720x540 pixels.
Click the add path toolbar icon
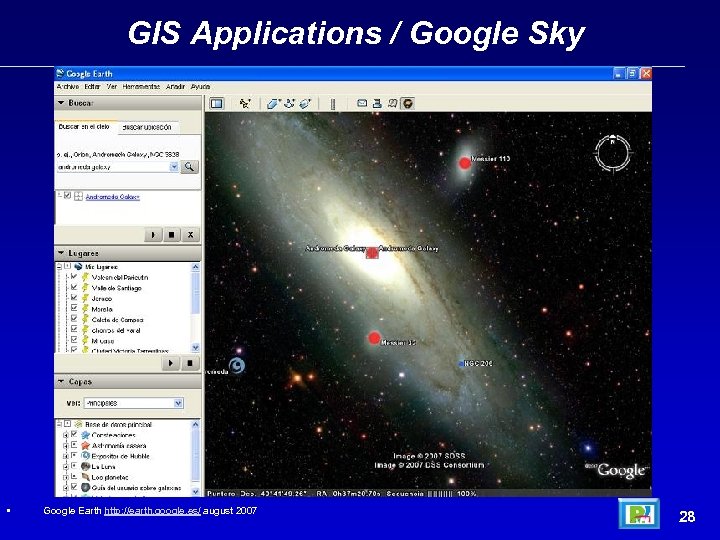[289, 104]
